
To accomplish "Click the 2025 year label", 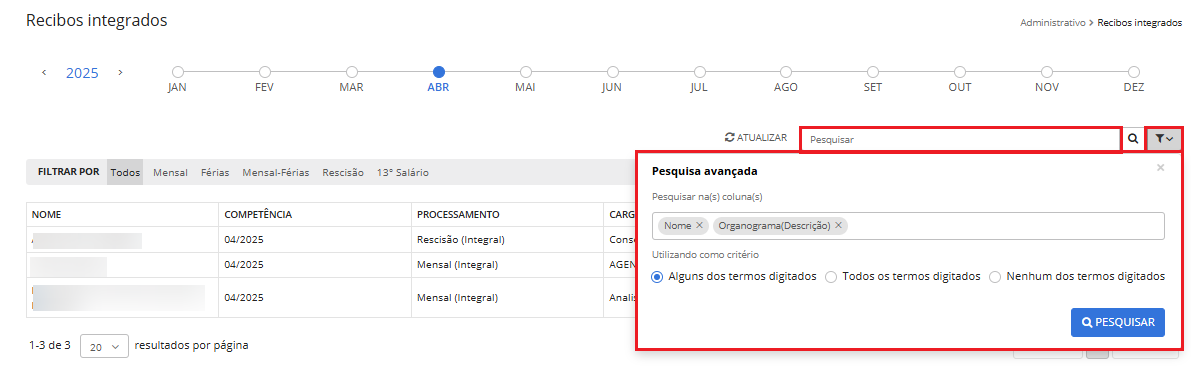I will click(x=83, y=73).
